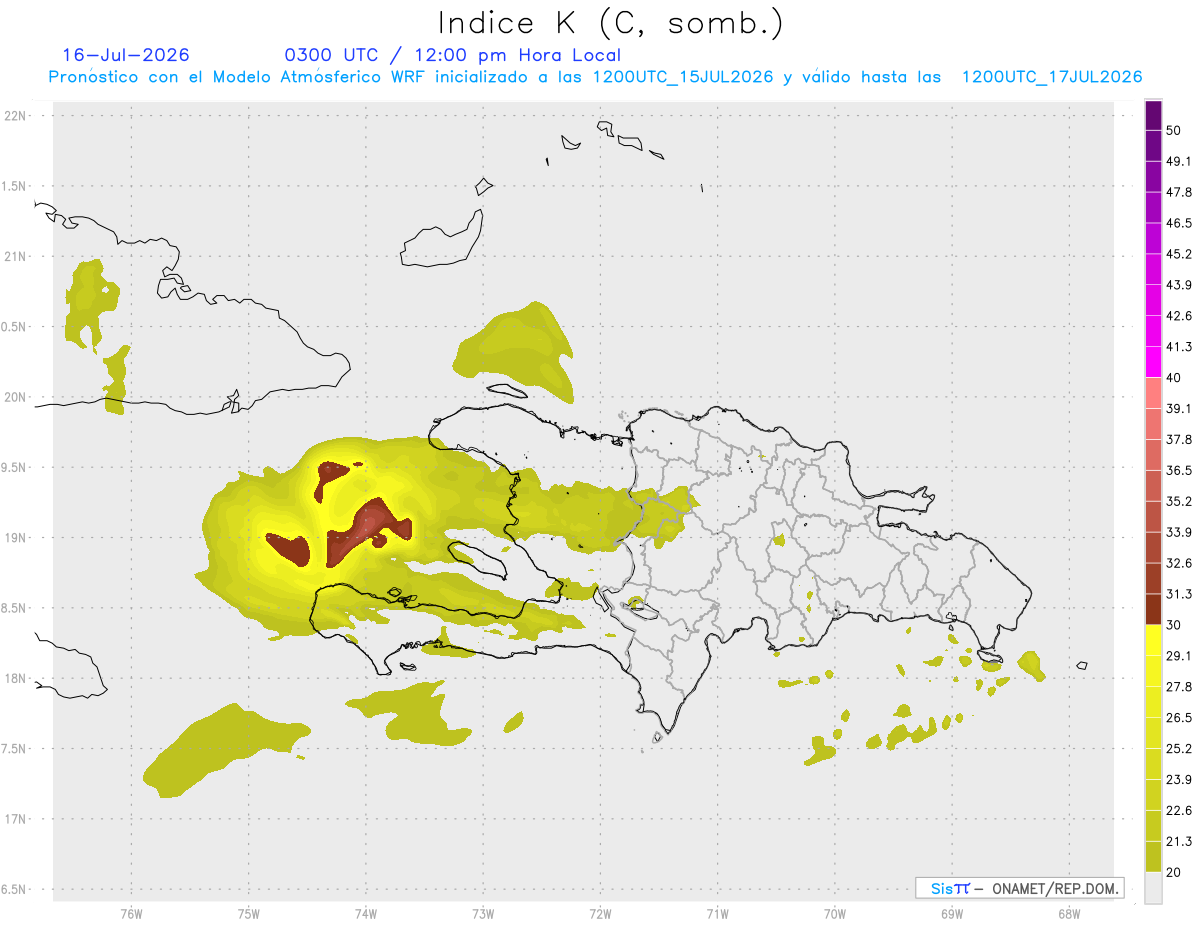Screen dimensions: 1200x927
Task: Click longitude axis label "75W"
Action: click(249, 914)
